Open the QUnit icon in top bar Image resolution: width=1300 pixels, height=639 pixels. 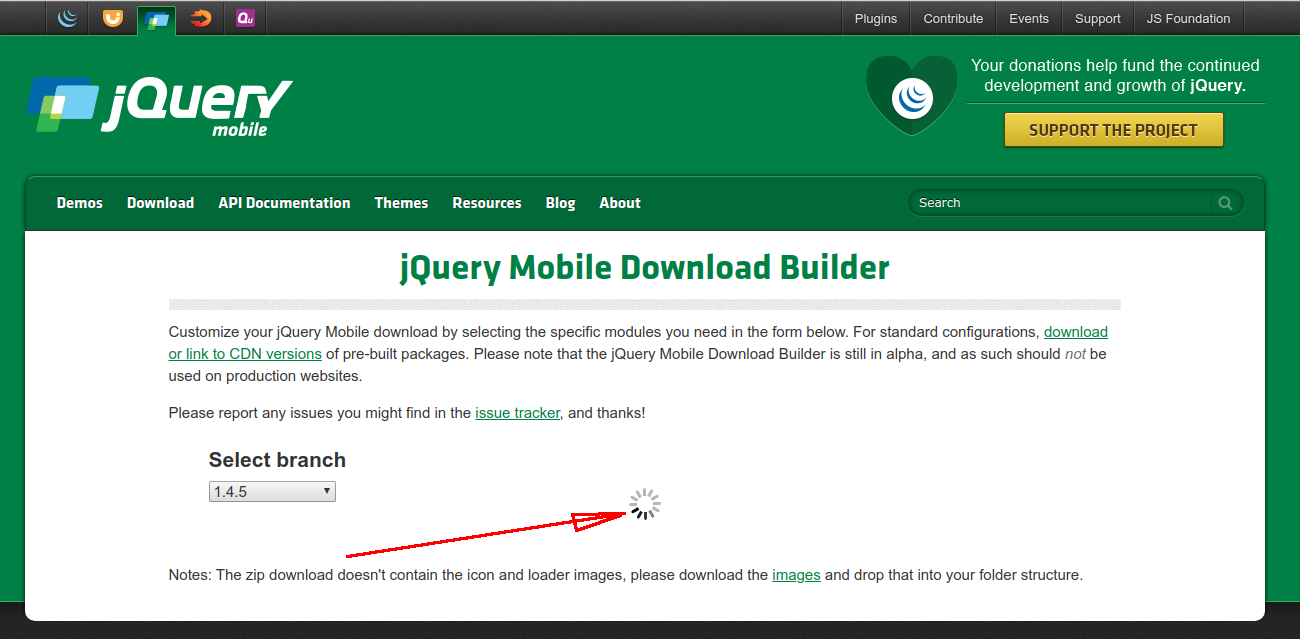coord(245,18)
